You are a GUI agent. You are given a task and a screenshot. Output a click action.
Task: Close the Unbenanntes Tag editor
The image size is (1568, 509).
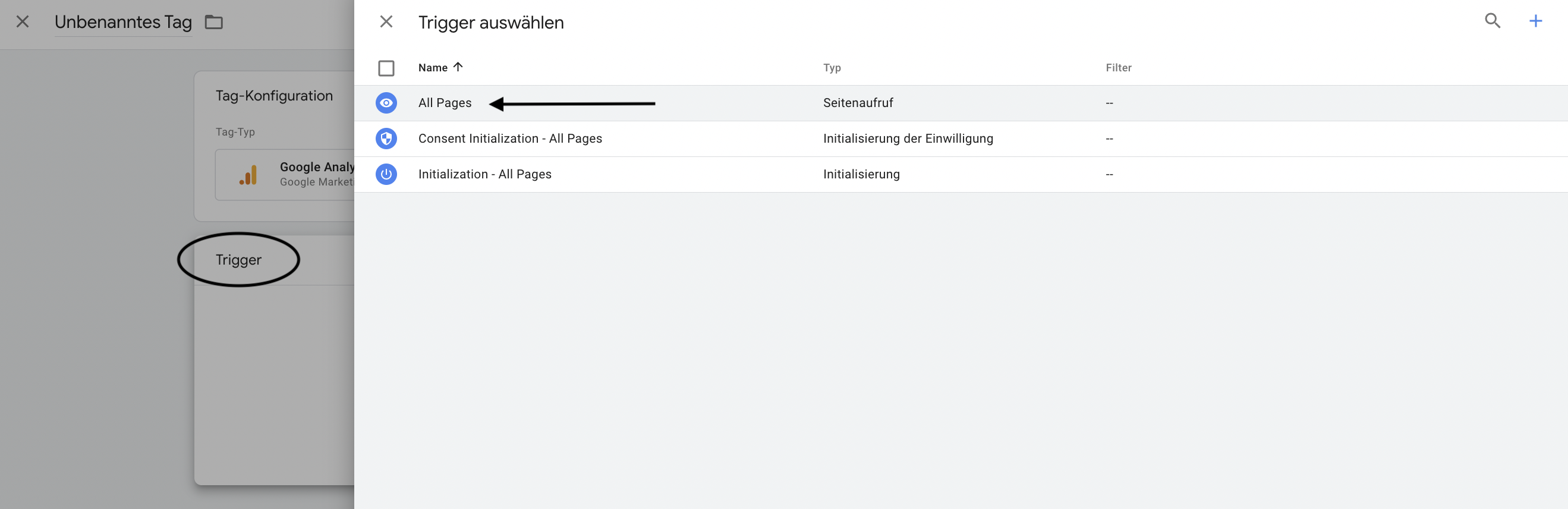pyautogui.click(x=23, y=22)
